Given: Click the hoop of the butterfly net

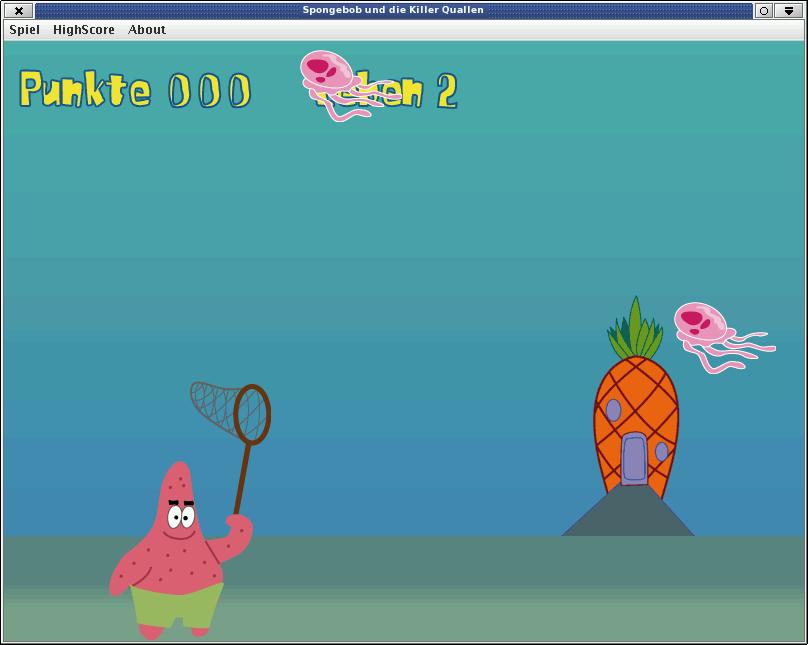Looking at the screenshot, I should point(252,414).
